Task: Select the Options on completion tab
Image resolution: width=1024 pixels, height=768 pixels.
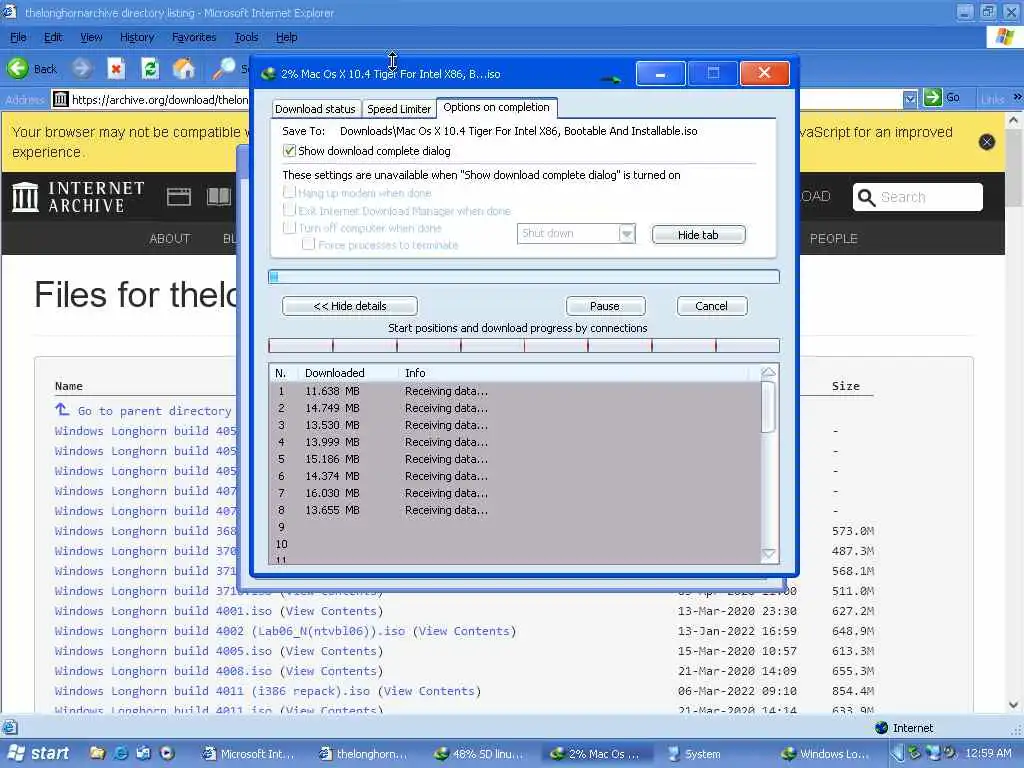Action: coord(496,107)
